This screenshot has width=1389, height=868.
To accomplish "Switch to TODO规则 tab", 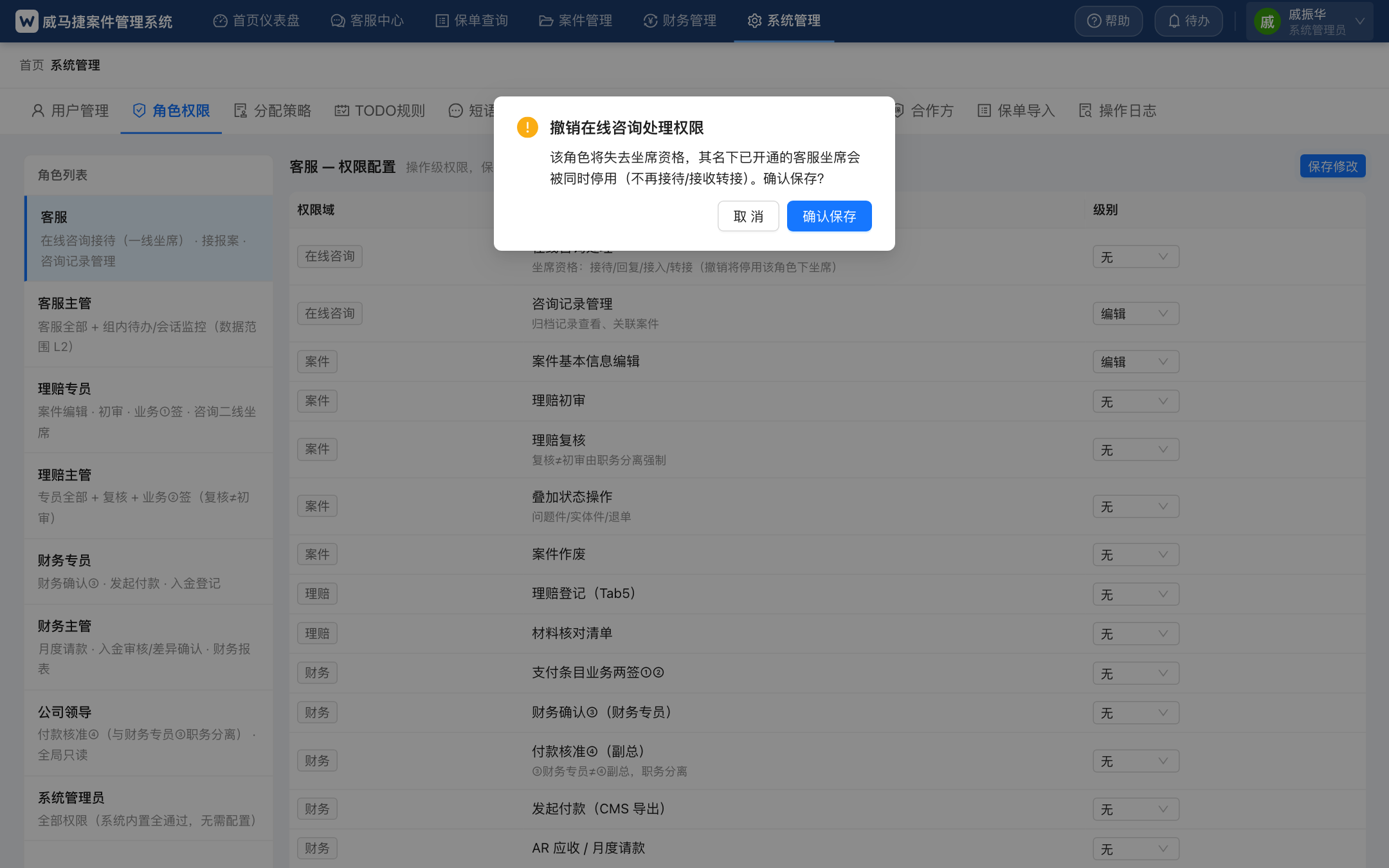I will 379,111.
